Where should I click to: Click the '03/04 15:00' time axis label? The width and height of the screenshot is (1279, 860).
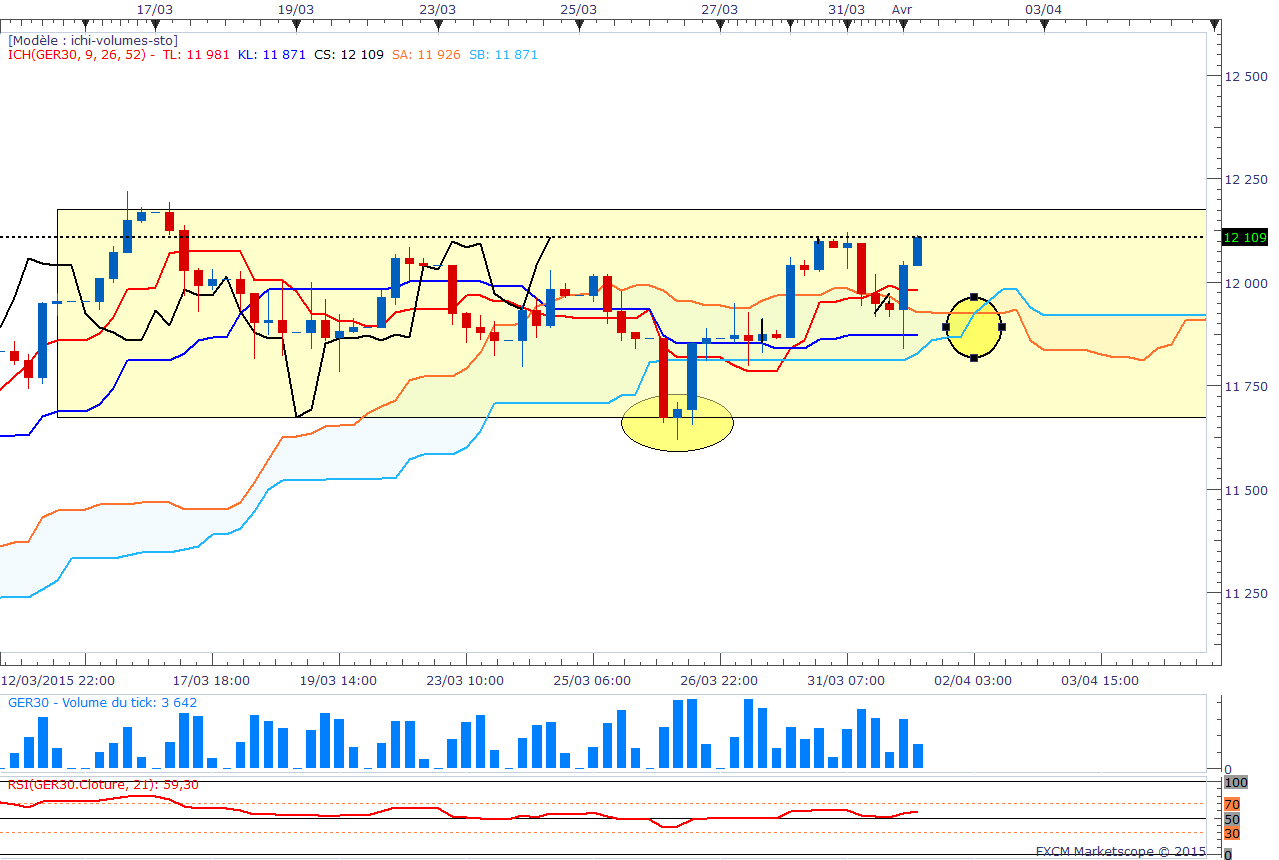point(1101,680)
